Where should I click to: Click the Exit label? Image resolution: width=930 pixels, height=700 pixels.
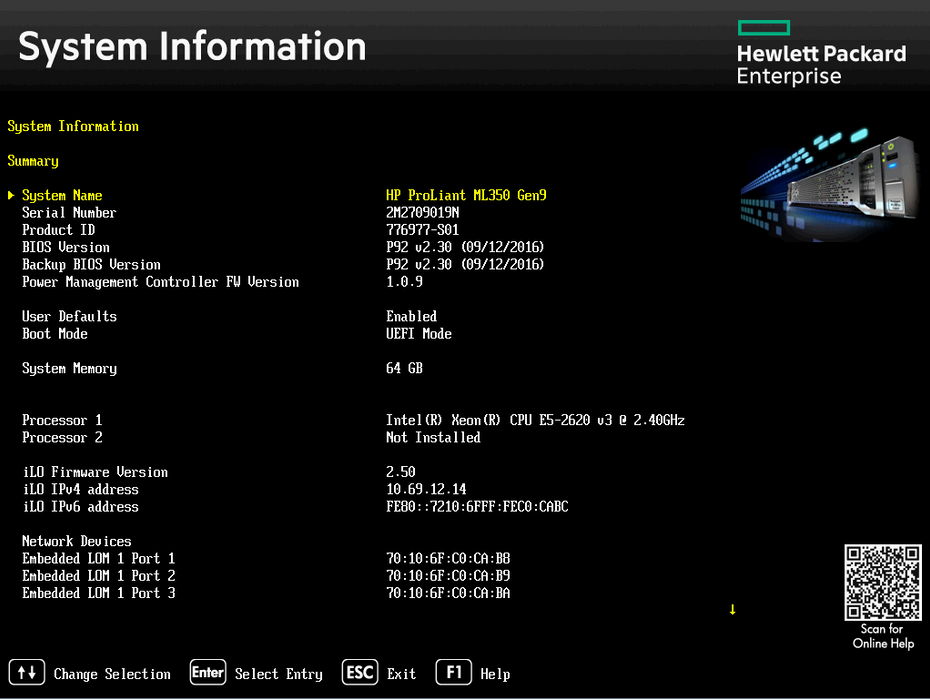tap(402, 674)
